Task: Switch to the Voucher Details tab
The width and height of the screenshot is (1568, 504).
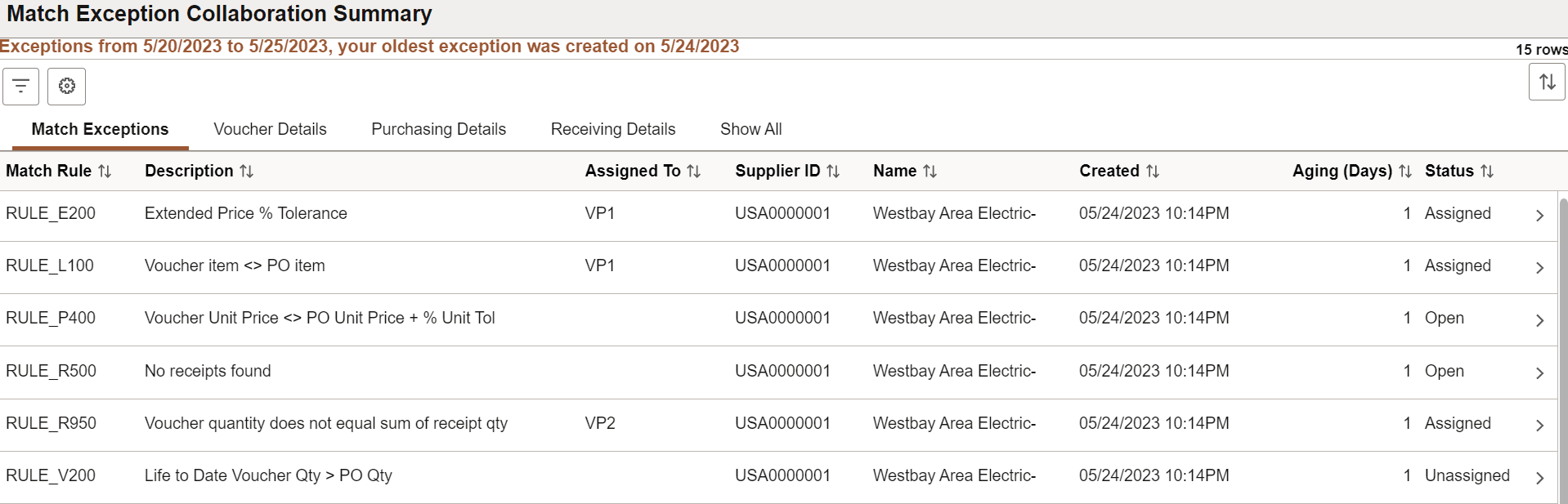Action: coord(270,129)
